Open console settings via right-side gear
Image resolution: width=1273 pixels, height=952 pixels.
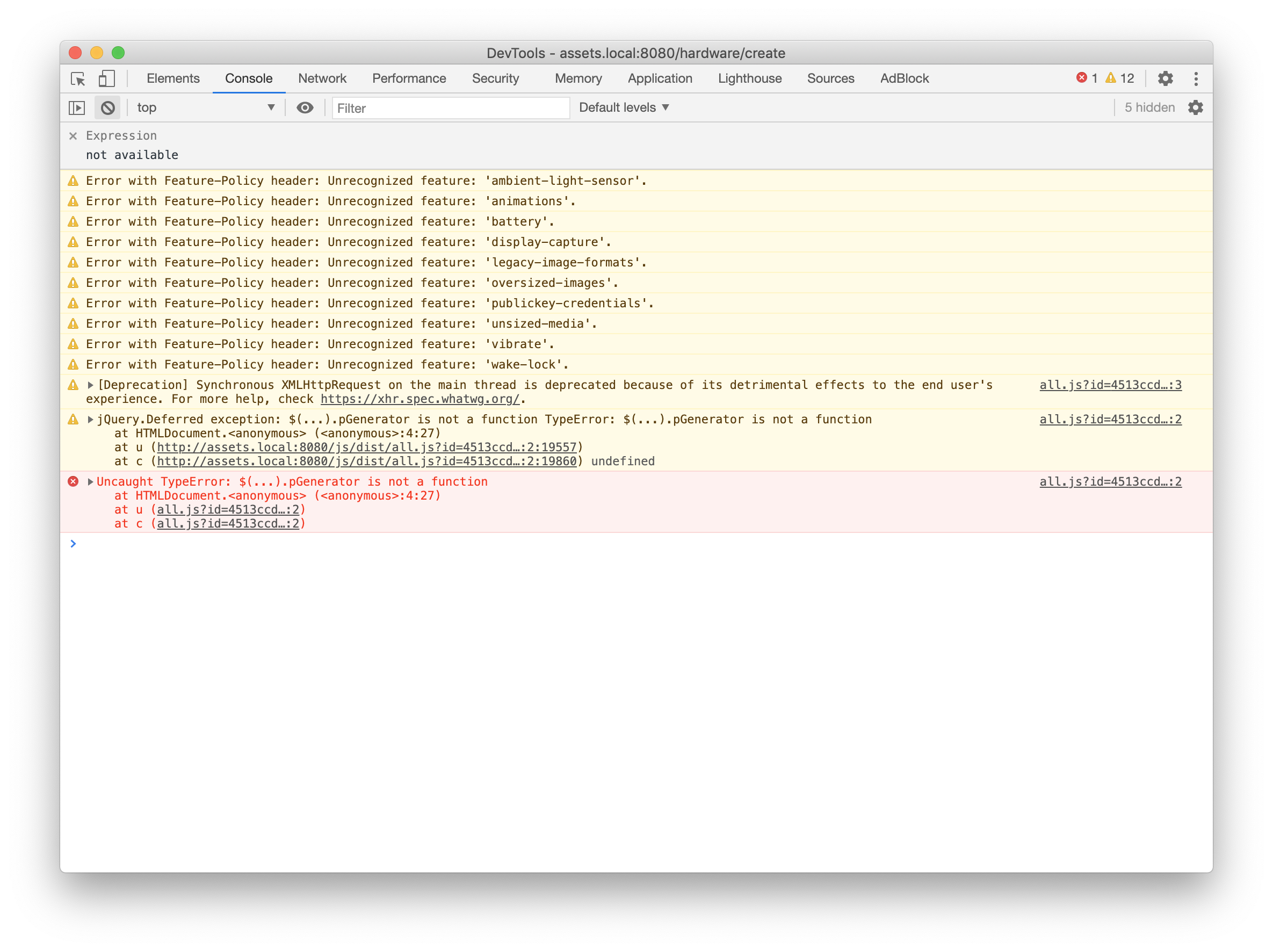pos(1196,107)
